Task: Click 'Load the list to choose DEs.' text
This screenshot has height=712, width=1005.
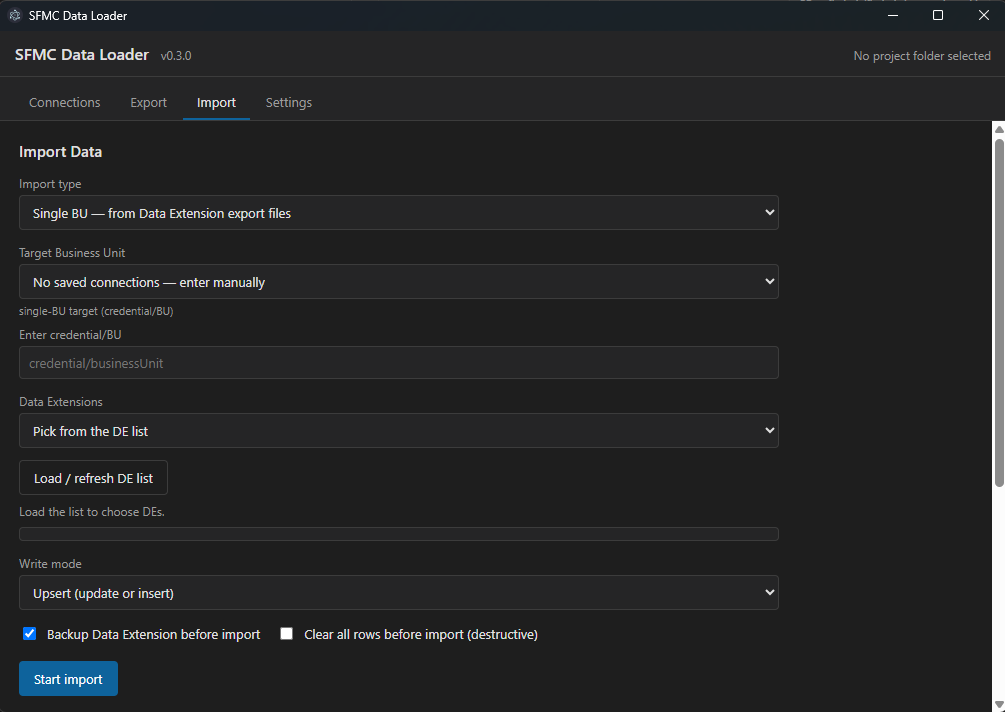Action: pos(92,512)
